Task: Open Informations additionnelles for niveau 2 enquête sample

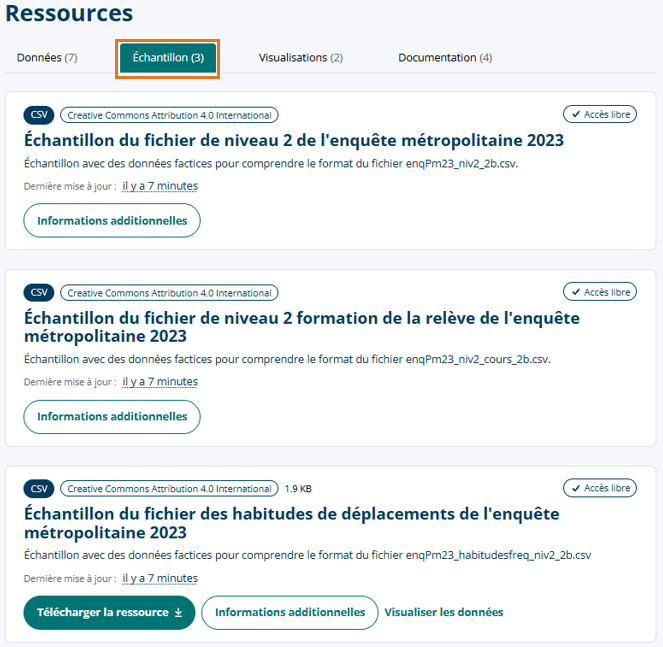Action: pyautogui.click(x=112, y=221)
